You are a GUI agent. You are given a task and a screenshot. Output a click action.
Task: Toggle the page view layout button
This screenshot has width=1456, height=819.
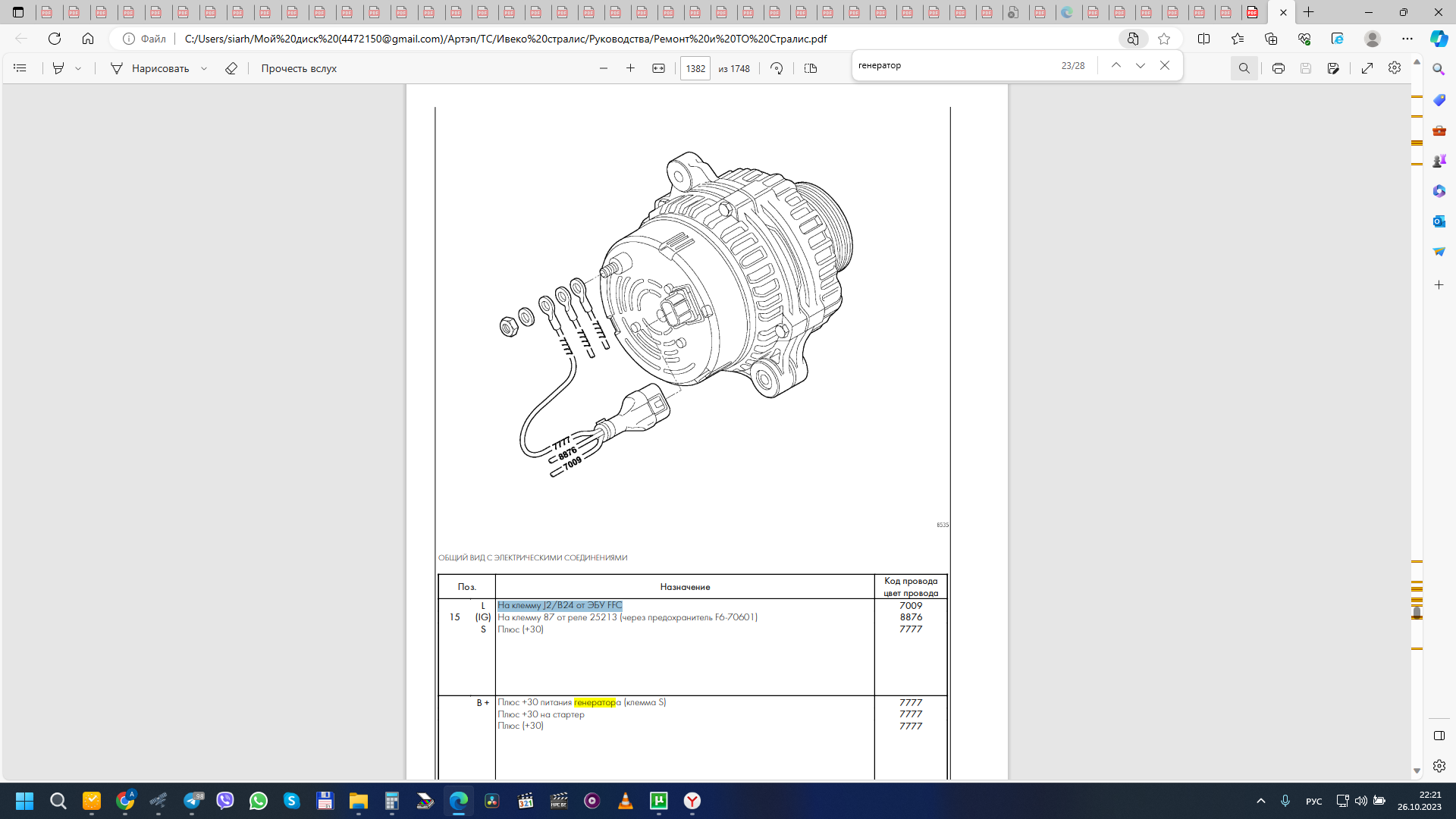coord(811,68)
